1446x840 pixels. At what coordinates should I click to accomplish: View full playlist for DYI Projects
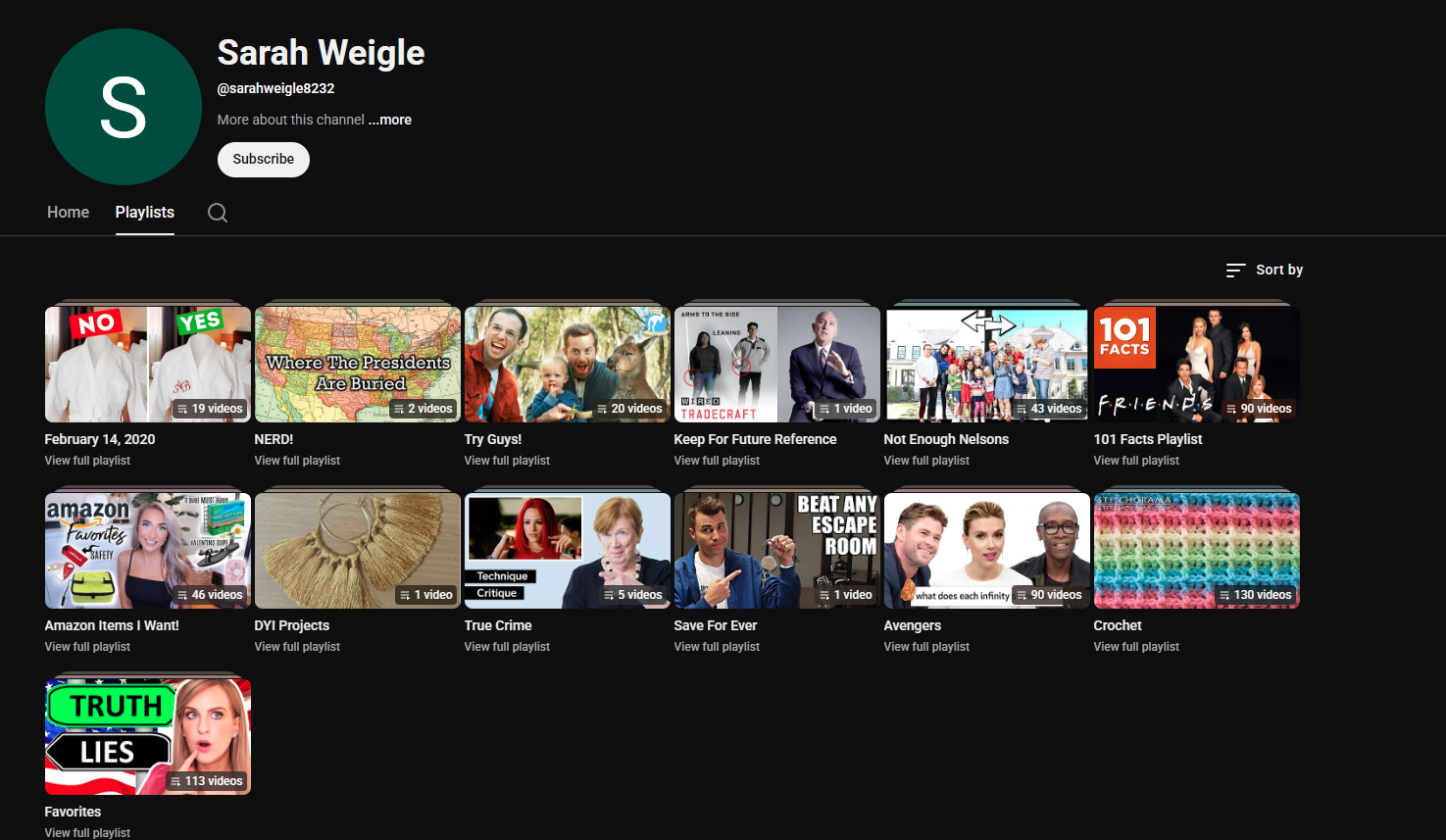pyautogui.click(x=297, y=647)
